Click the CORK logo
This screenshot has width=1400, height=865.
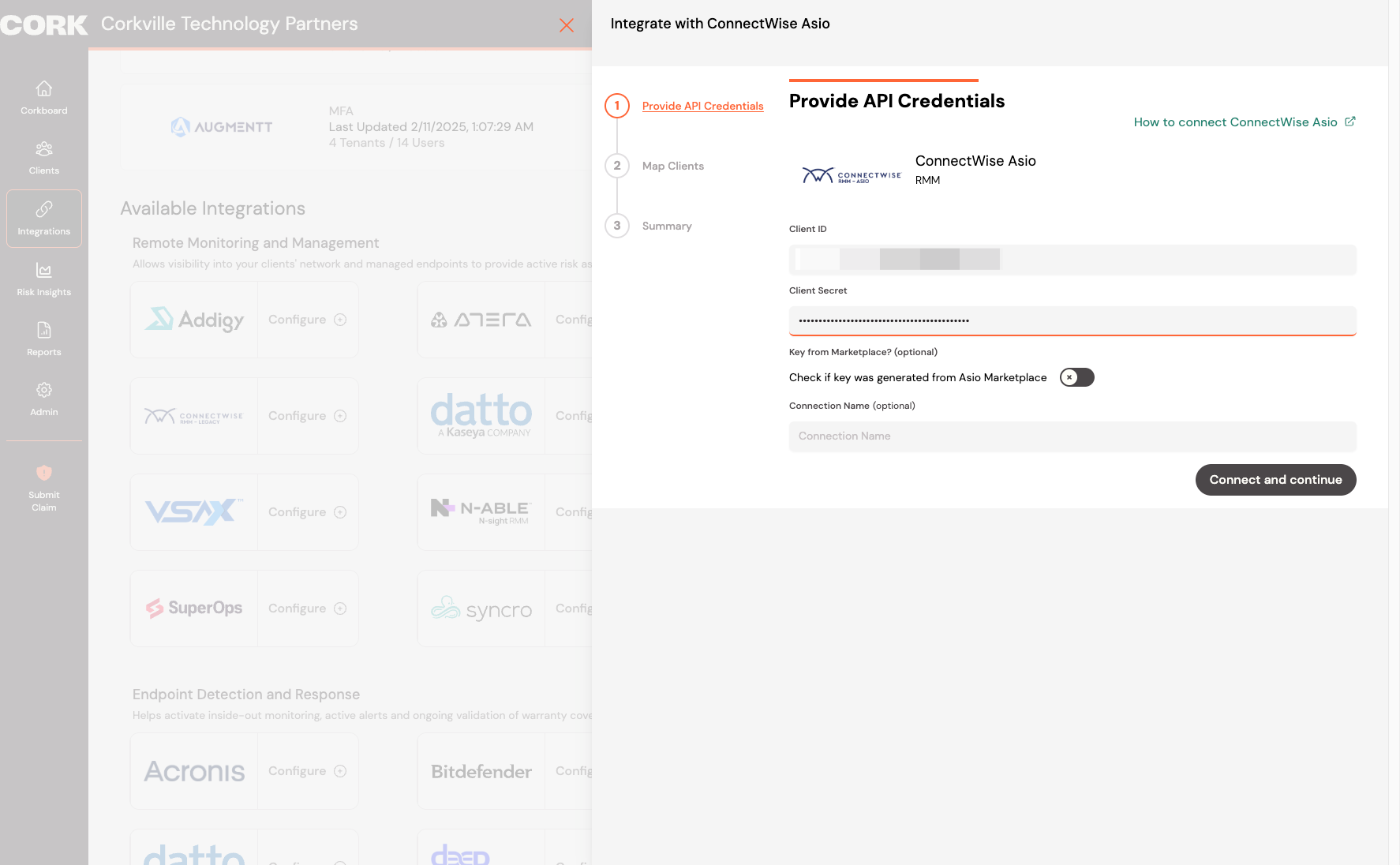44,24
